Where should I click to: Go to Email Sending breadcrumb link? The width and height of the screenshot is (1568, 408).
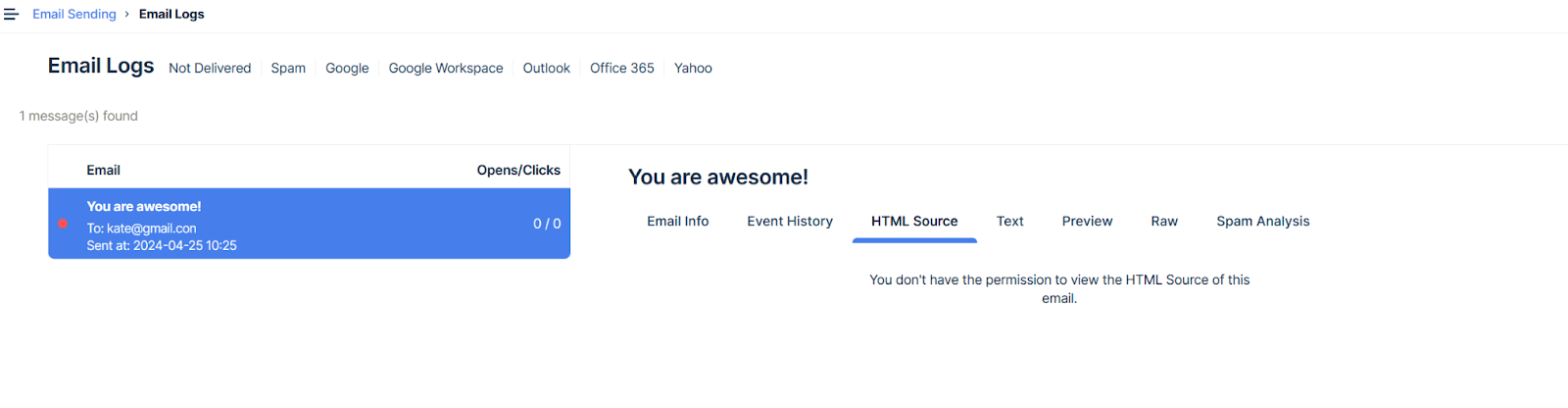coord(74,15)
